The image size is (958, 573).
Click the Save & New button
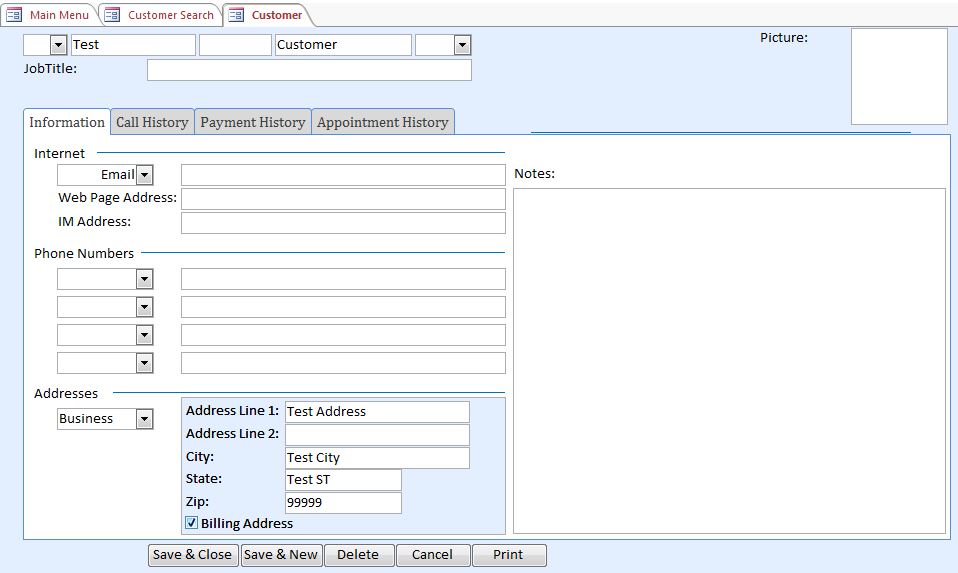tap(281, 555)
